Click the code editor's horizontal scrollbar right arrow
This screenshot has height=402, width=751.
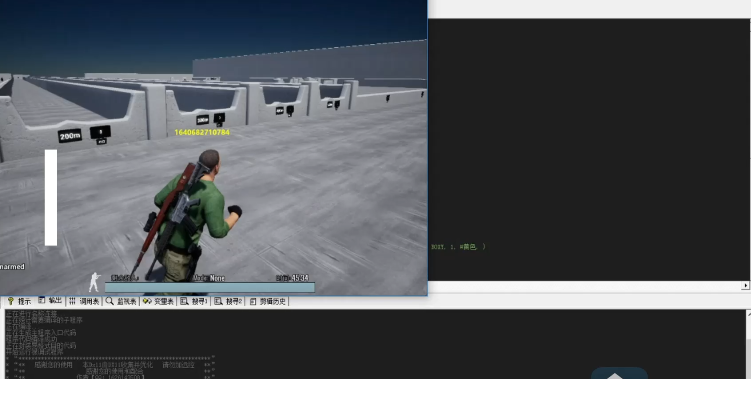pos(745,286)
